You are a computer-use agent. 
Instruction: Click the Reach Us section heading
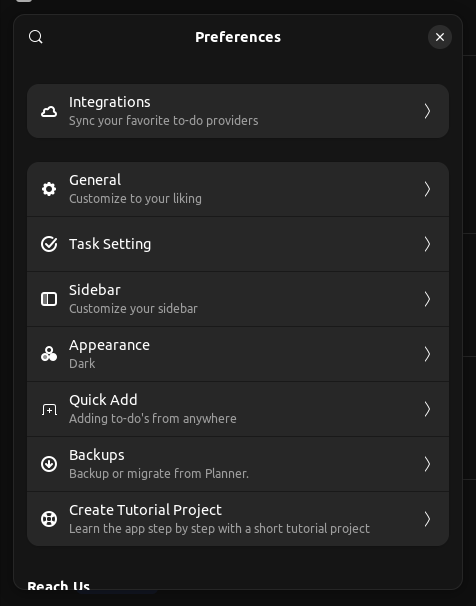pos(58,586)
